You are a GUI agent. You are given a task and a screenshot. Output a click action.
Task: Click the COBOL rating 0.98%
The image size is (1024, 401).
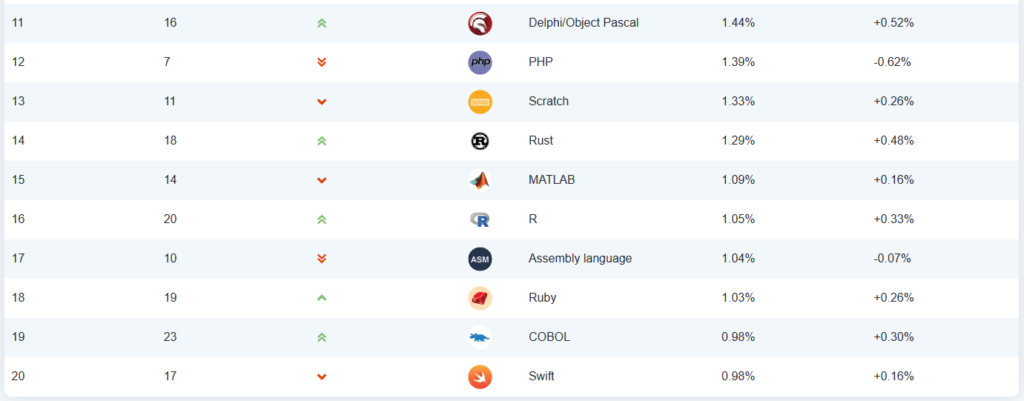point(738,337)
